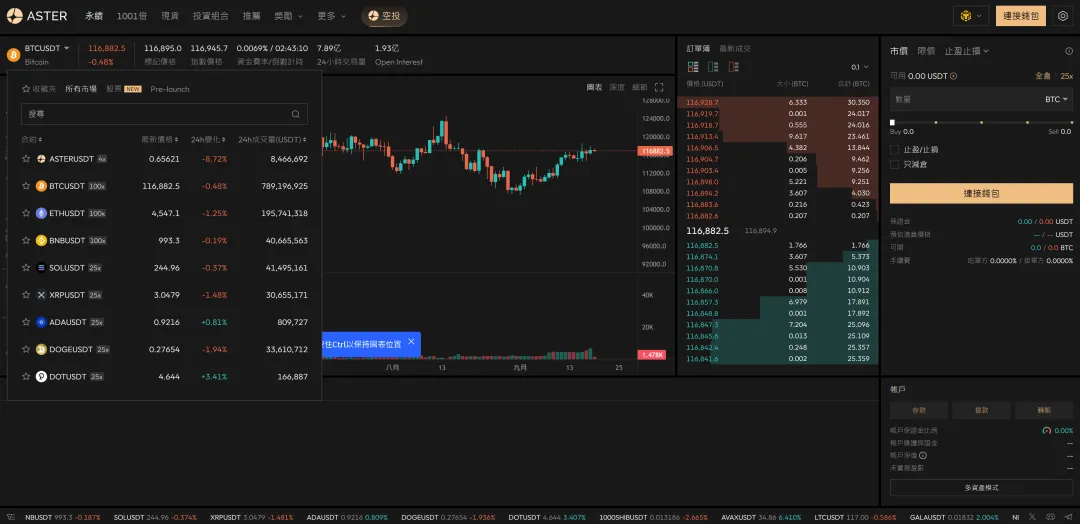Star the BNBUSDT contract row
The image size is (1080, 524).
pyautogui.click(x=26, y=240)
